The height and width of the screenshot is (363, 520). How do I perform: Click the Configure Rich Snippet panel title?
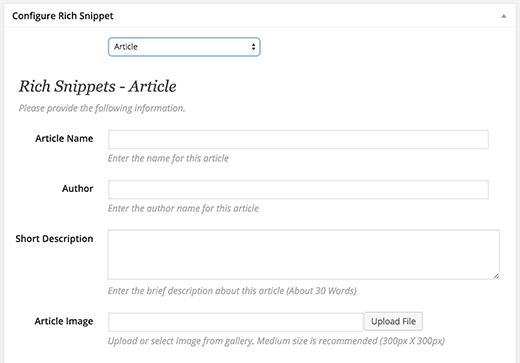63,16
